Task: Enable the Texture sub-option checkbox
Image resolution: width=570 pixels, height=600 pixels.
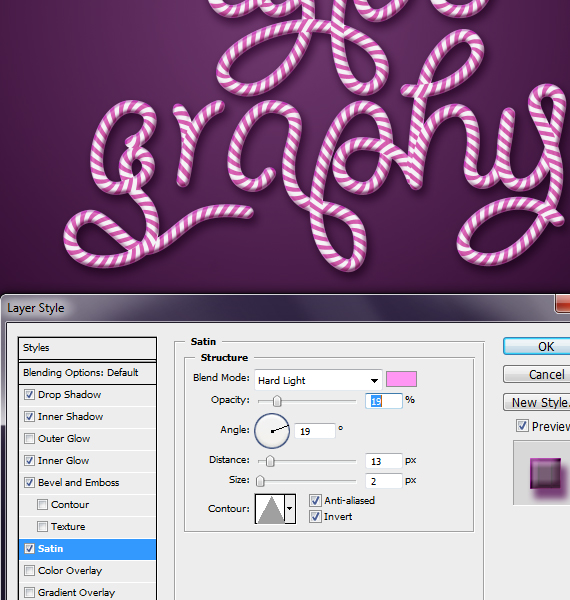Action: (42, 527)
